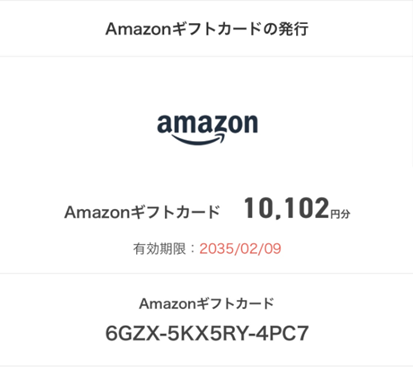This screenshot has width=413, height=376.
Task: Click Amazonギフトカード label above the code
Action: click(x=207, y=304)
